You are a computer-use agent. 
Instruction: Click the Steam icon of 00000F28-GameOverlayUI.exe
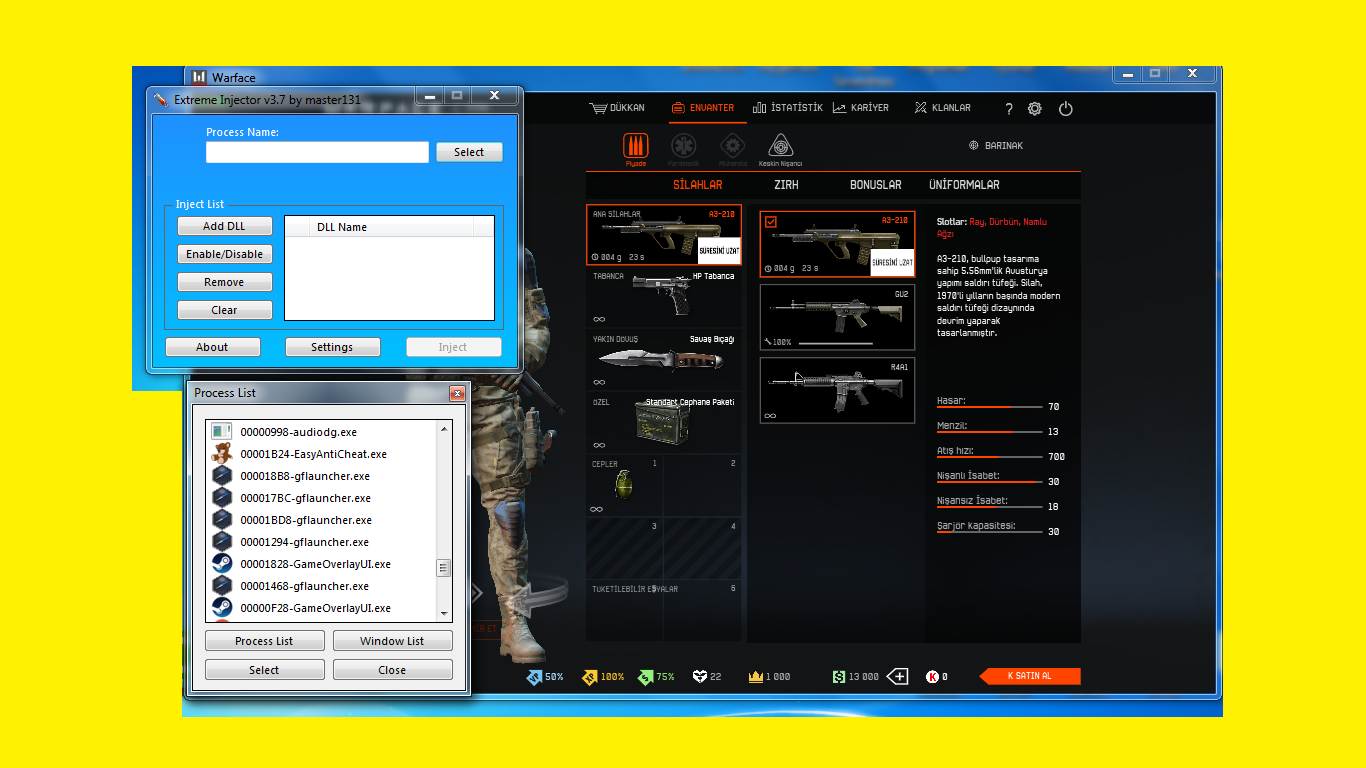click(222, 608)
